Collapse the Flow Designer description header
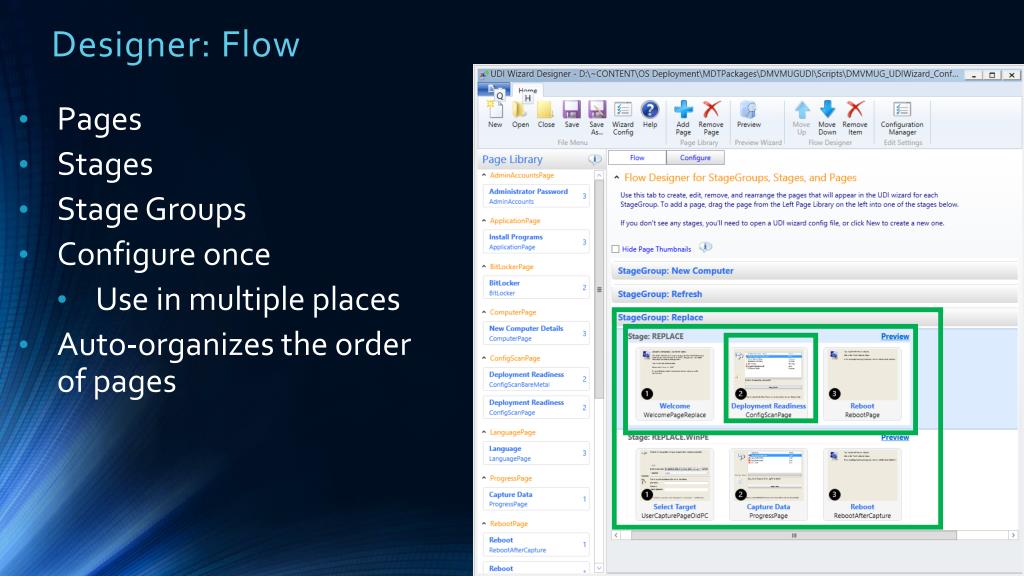 coord(616,178)
